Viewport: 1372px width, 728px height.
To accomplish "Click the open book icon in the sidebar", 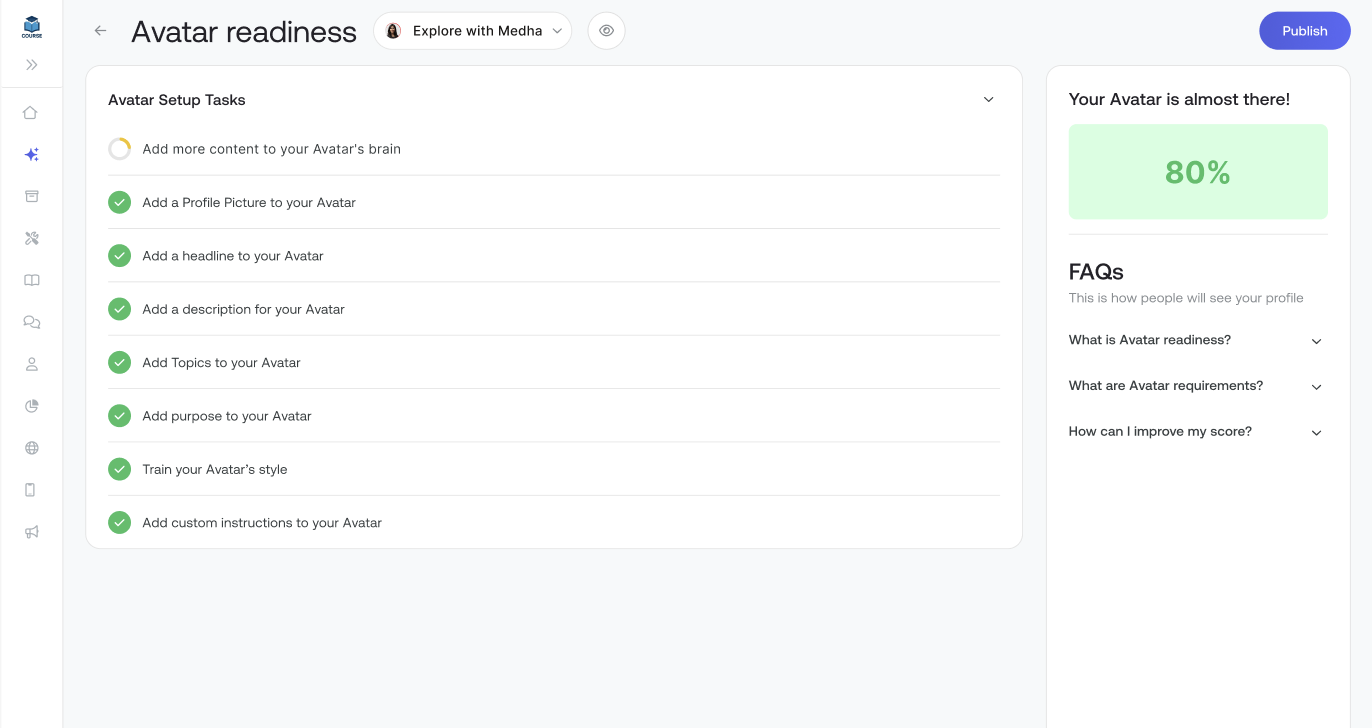I will [31, 280].
